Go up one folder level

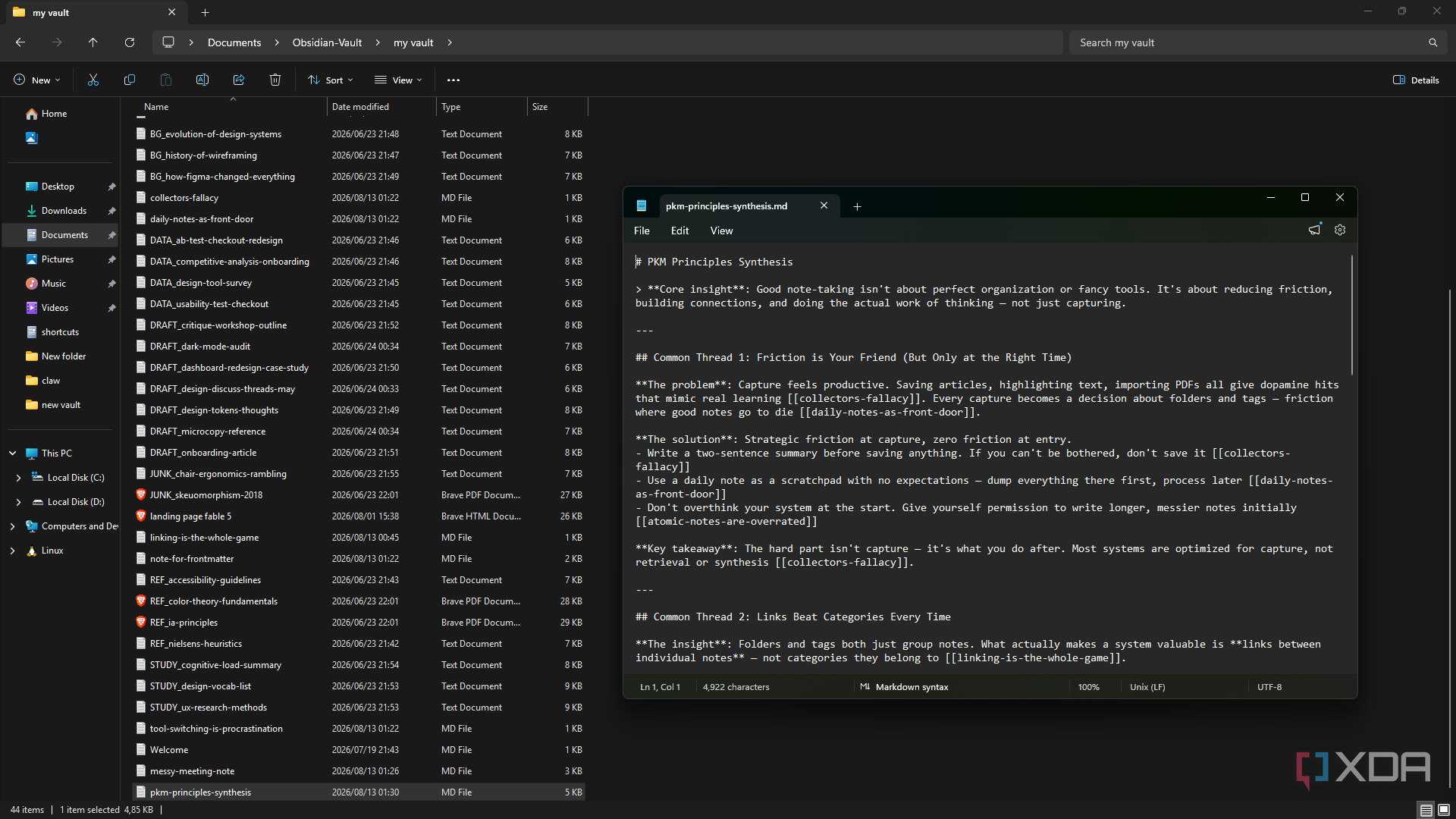(93, 42)
